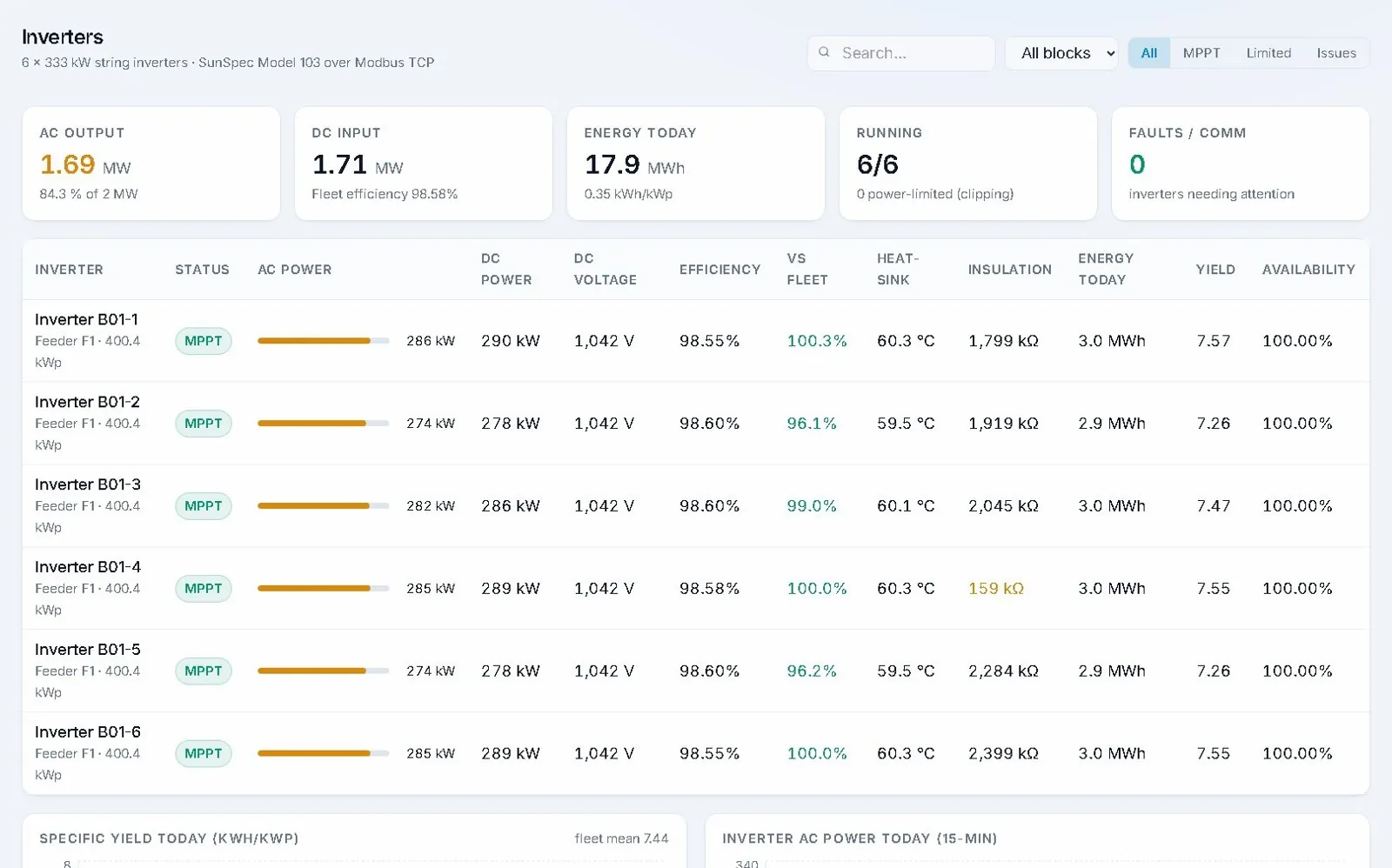This screenshot has width=1392, height=868.
Task: Click the MPPT status badge on Inverter B01-6
Action: (204, 754)
